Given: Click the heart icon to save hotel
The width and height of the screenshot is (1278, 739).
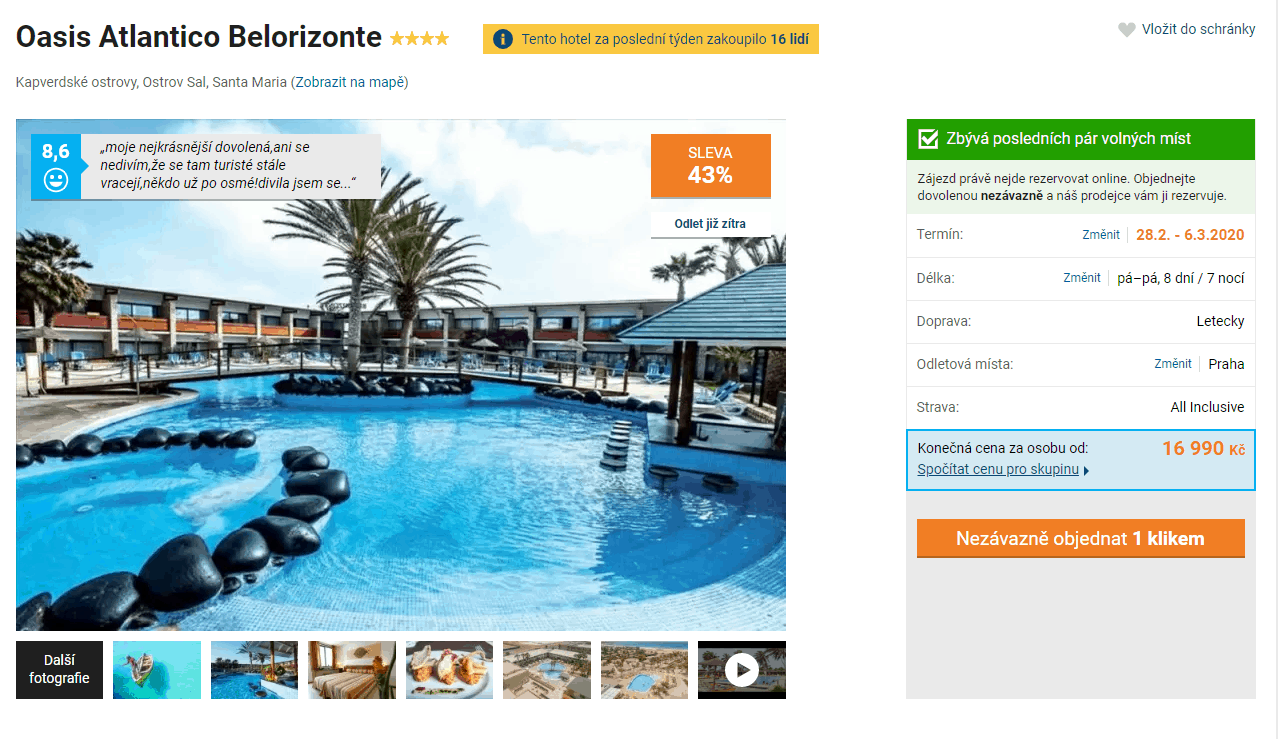Looking at the screenshot, I should pos(1127,30).
